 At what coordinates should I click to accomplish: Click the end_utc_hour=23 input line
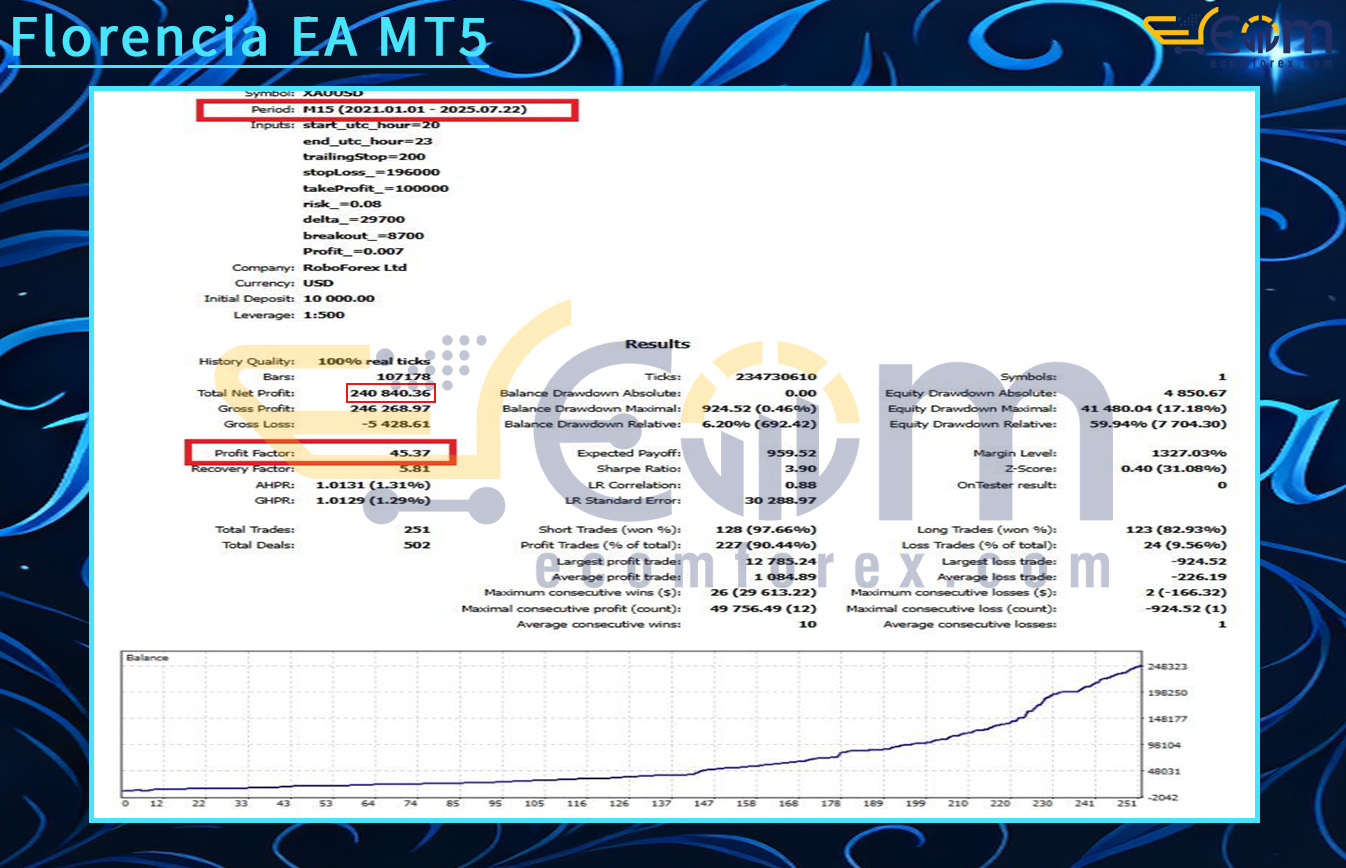[x=367, y=141]
